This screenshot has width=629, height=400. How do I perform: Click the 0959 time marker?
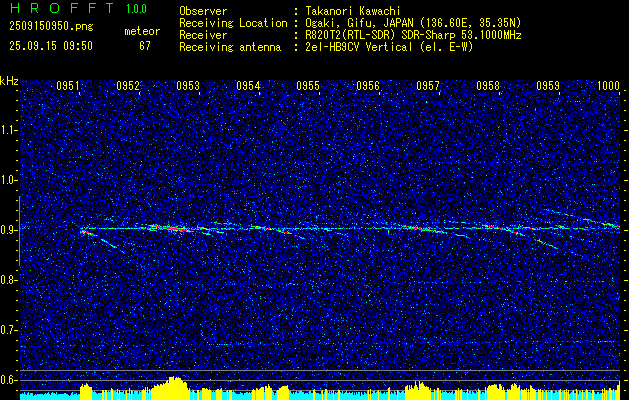pyautogui.click(x=548, y=86)
